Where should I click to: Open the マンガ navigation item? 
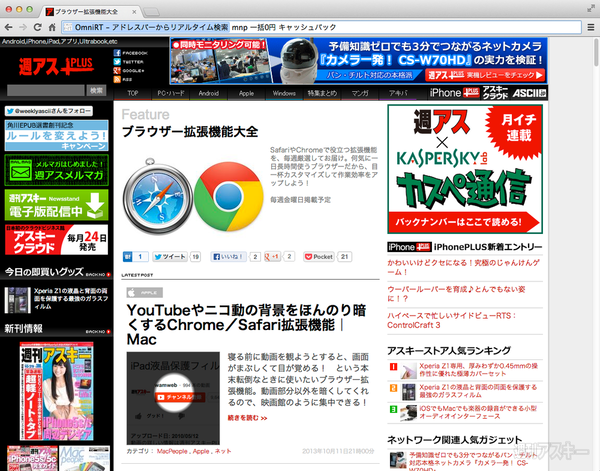click(x=360, y=93)
